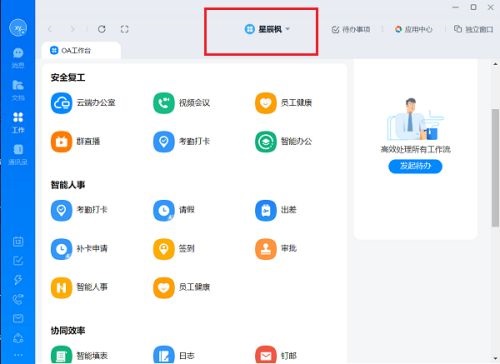The width and height of the screenshot is (500, 364).
Task: Open the 智能填表 smart form app
Action: (79, 355)
